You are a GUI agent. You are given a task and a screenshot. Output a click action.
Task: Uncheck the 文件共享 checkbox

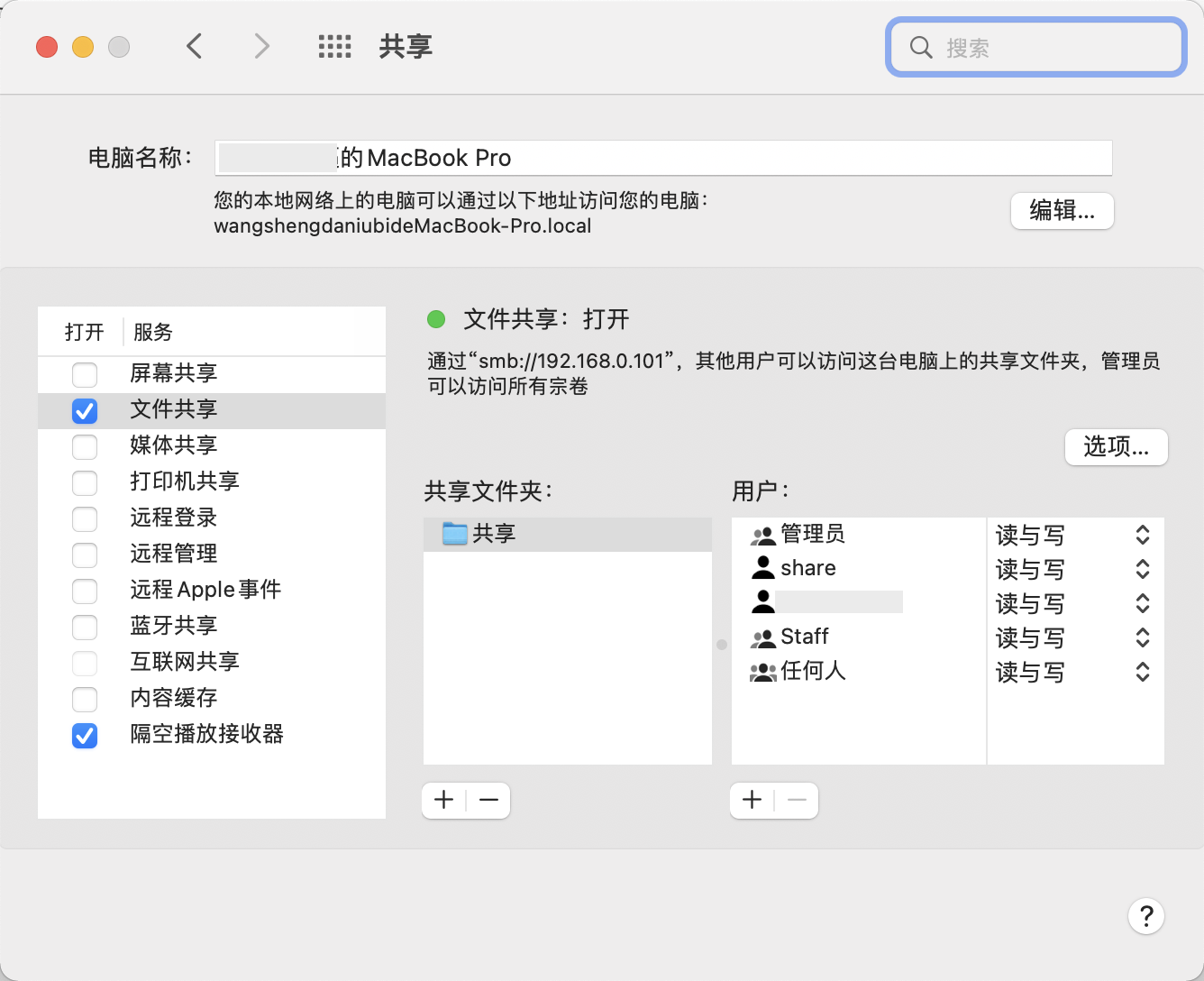tap(85, 410)
